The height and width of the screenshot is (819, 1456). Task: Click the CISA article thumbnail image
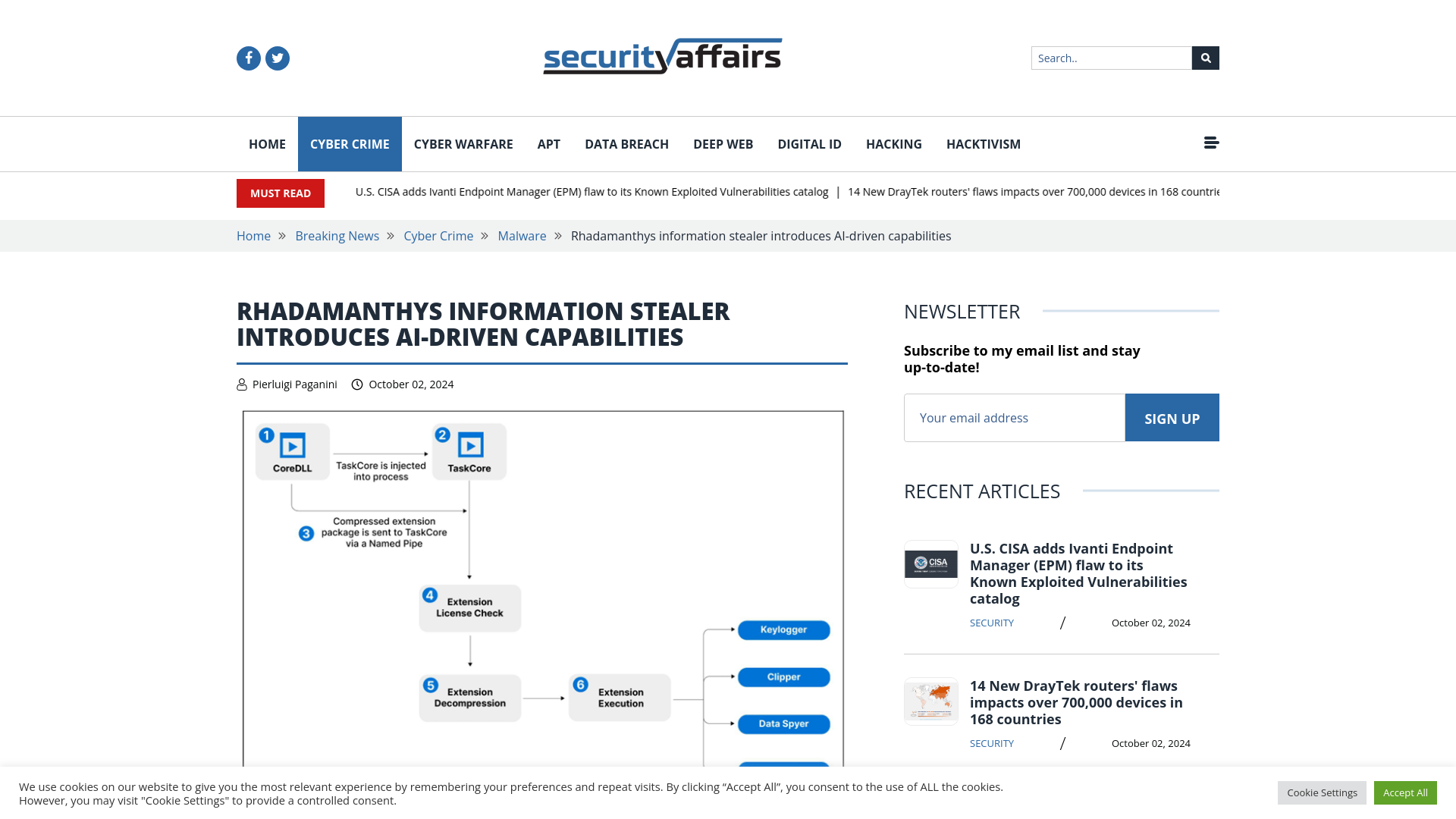pyautogui.click(x=929, y=563)
